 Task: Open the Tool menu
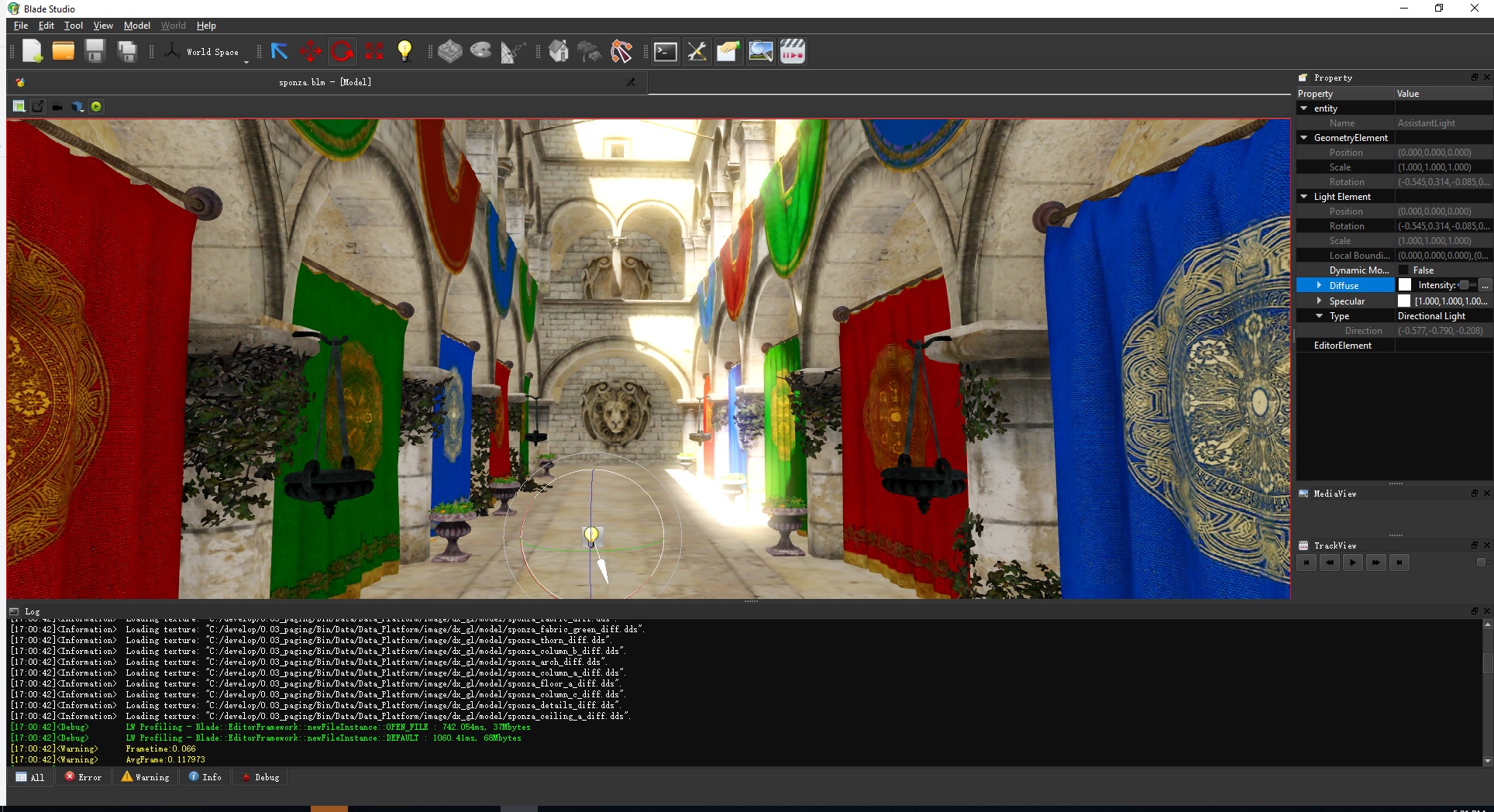(73, 26)
